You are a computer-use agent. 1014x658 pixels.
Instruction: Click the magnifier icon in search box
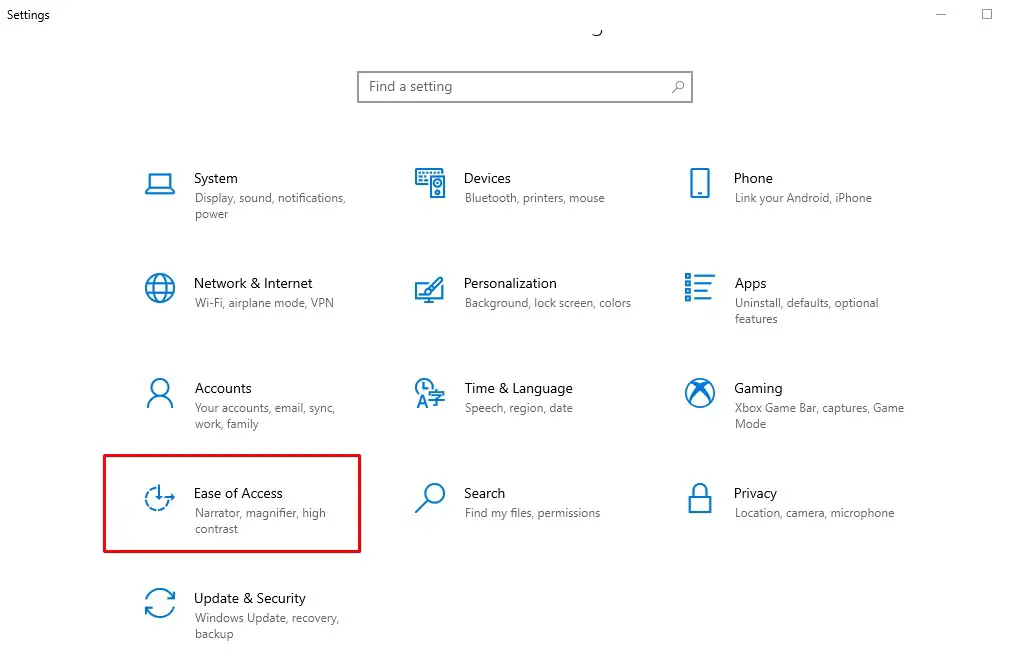678,87
